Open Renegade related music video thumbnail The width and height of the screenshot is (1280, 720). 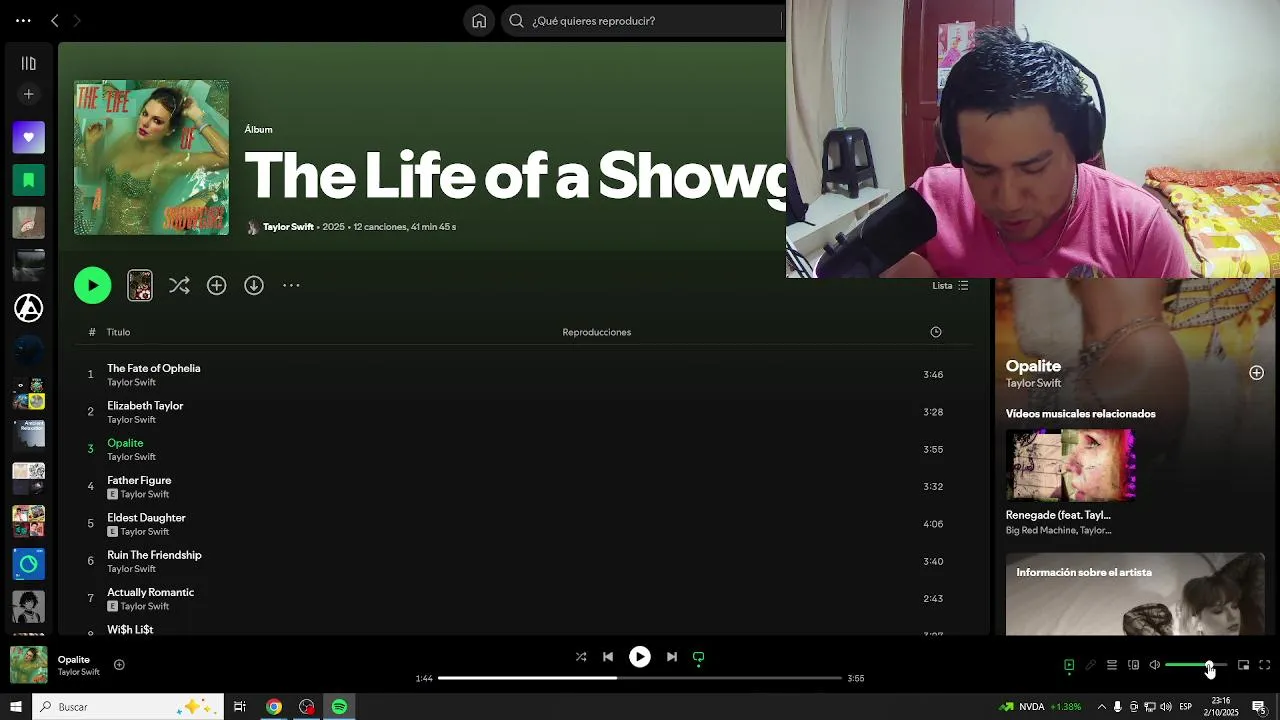(1071, 465)
